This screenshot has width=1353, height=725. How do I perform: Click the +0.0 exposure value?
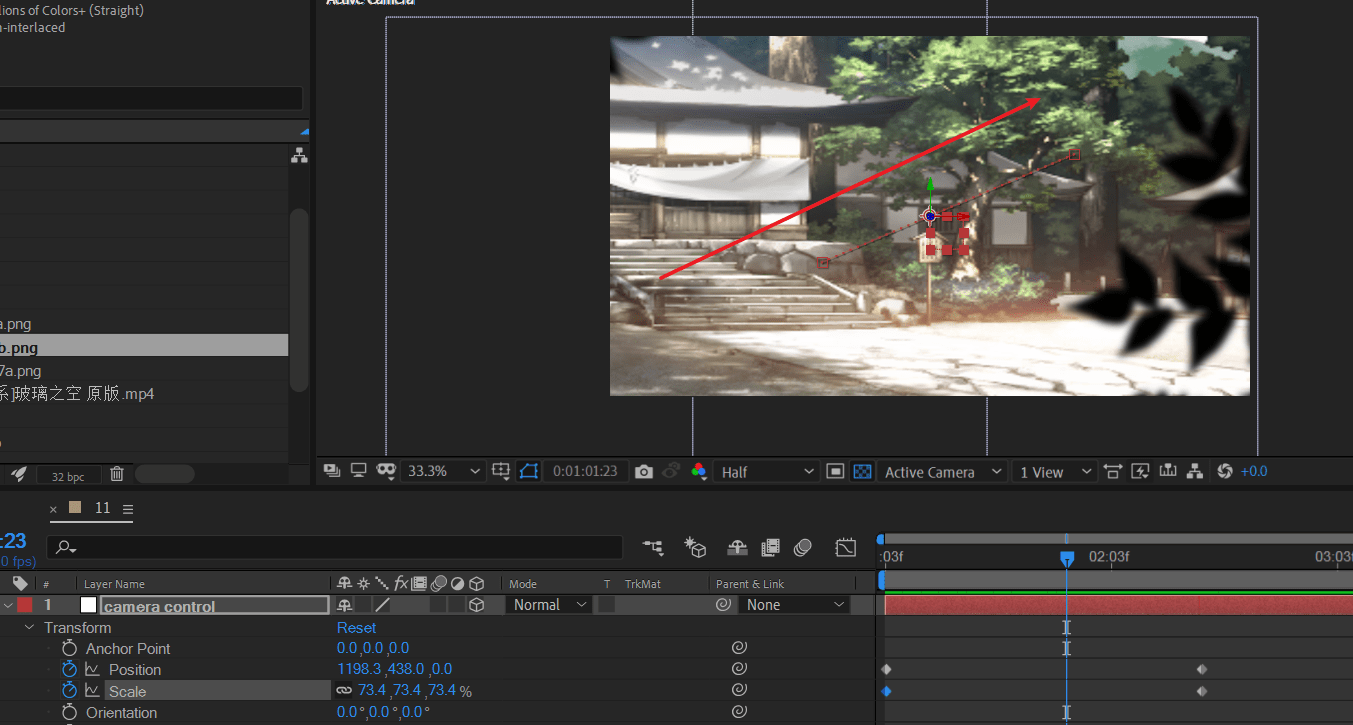pos(1254,472)
